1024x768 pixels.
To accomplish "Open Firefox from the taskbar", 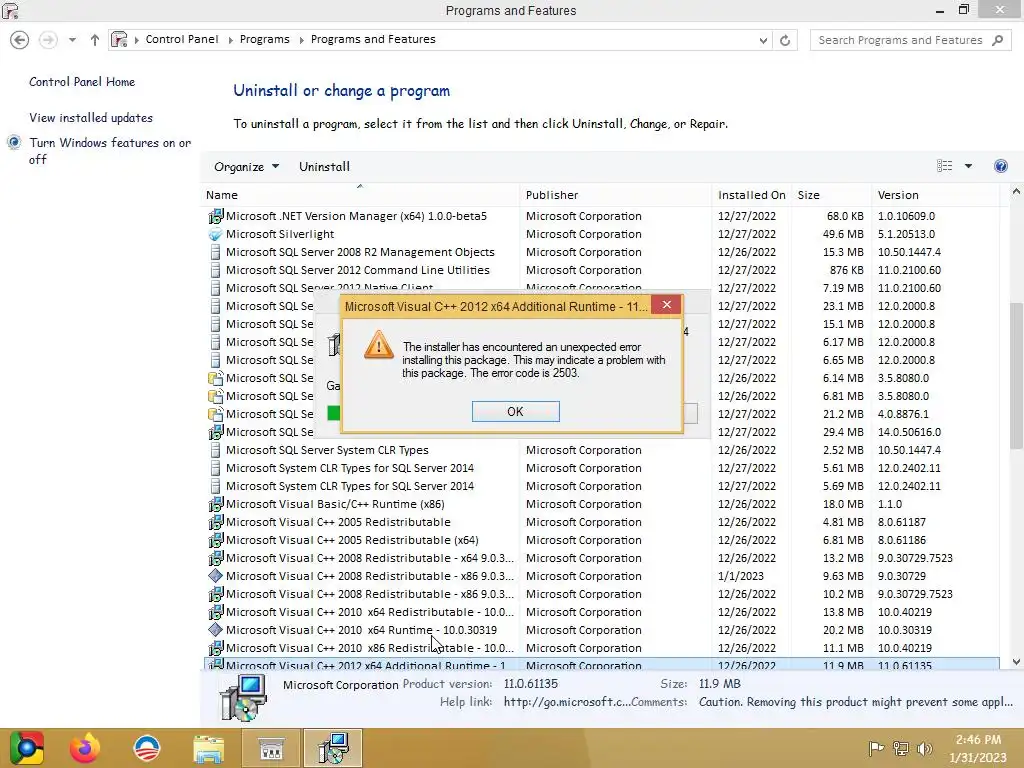I will [x=85, y=748].
